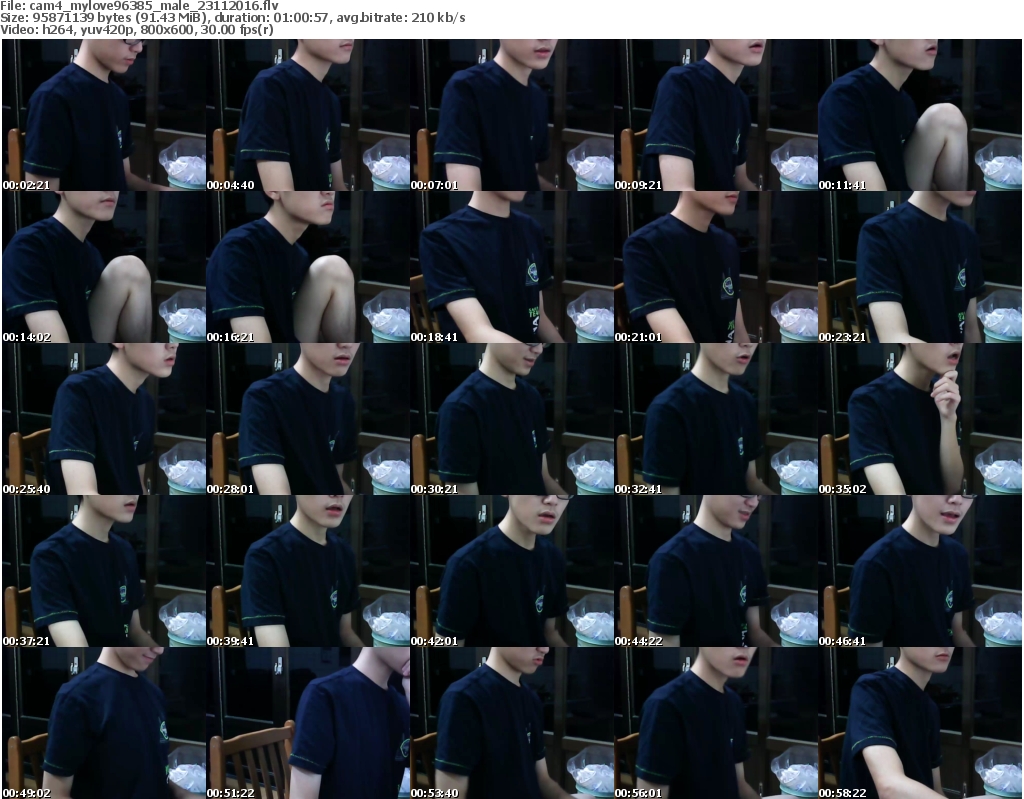
Task: Select the thumbnail timestamped 00:56:01
Action: [716, 723]
